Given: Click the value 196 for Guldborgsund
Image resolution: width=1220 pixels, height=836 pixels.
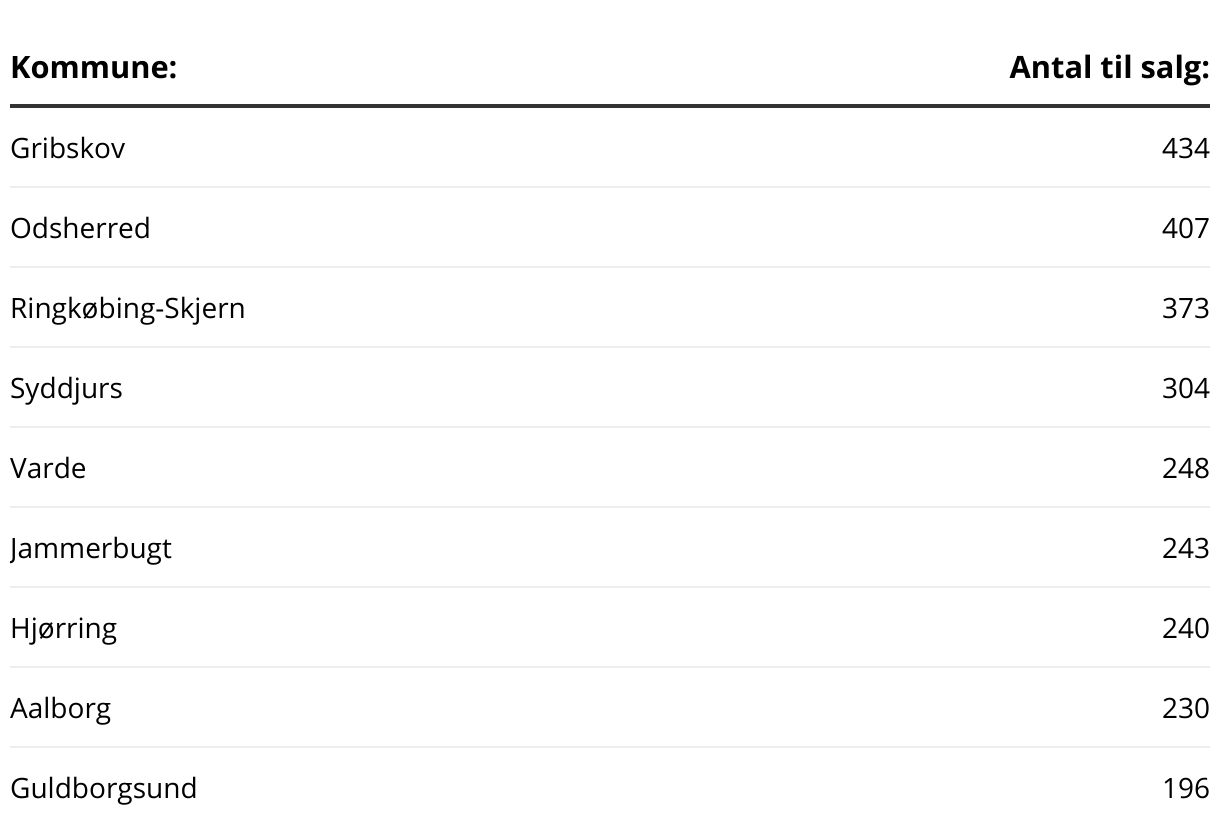Looking at the screenshot, I should click(x=1186, y=788).
